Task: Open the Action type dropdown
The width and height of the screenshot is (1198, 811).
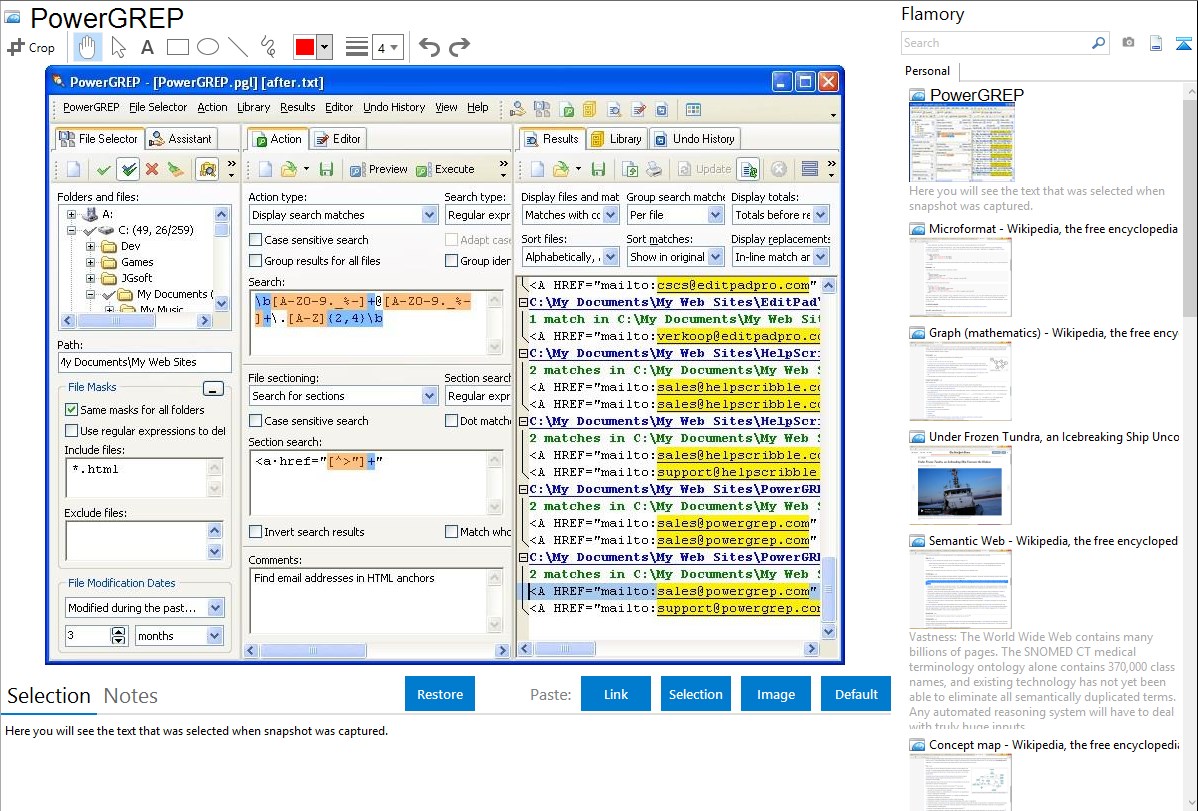Action: [x=429, y=215]
